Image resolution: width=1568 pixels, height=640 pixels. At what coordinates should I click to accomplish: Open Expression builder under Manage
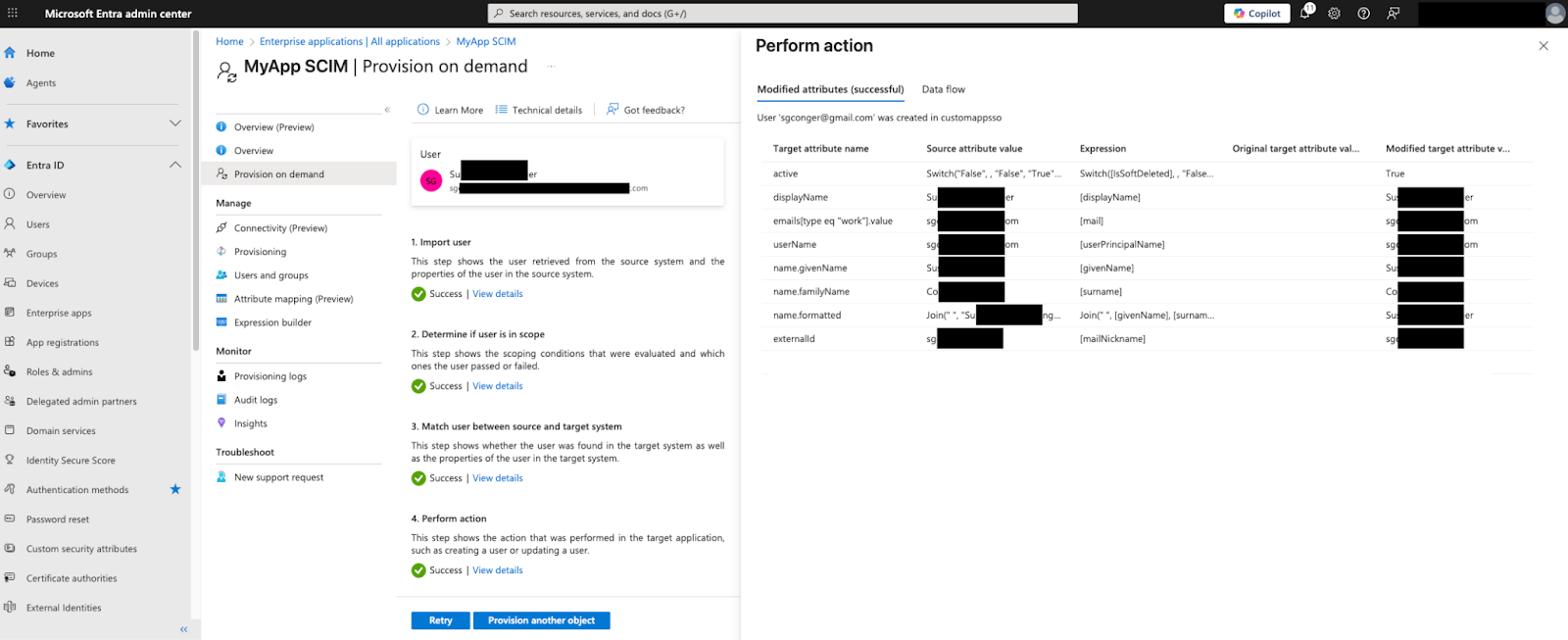coord(272,322)
